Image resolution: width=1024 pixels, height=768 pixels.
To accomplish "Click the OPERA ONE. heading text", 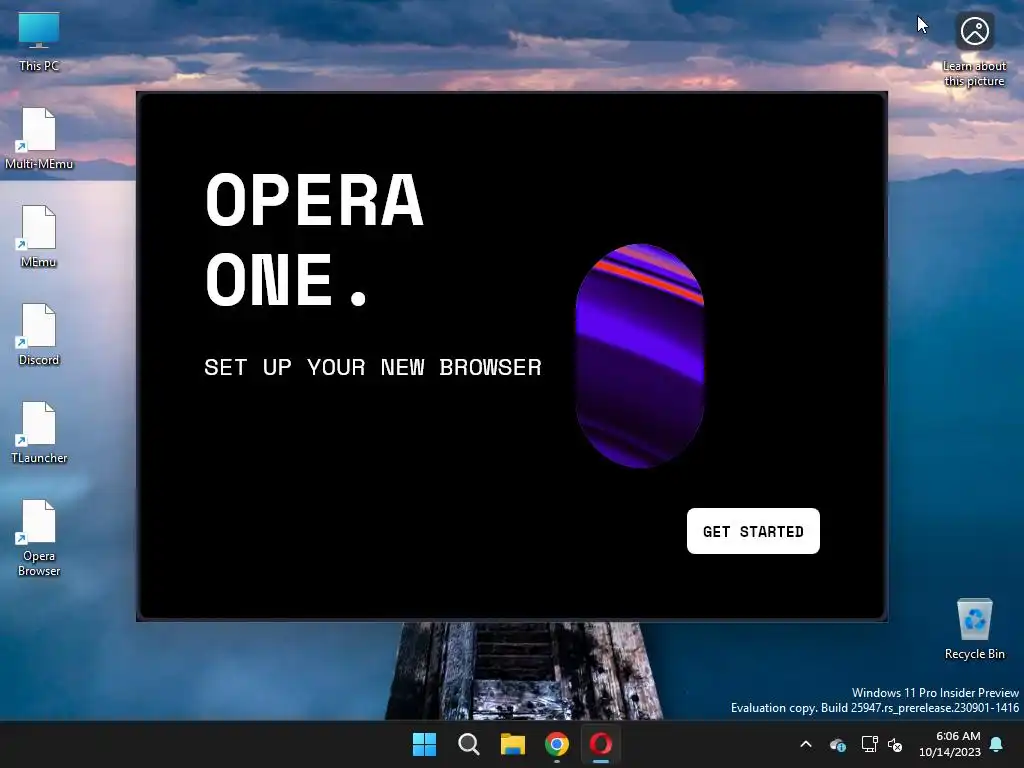I will tap(314, 239).
